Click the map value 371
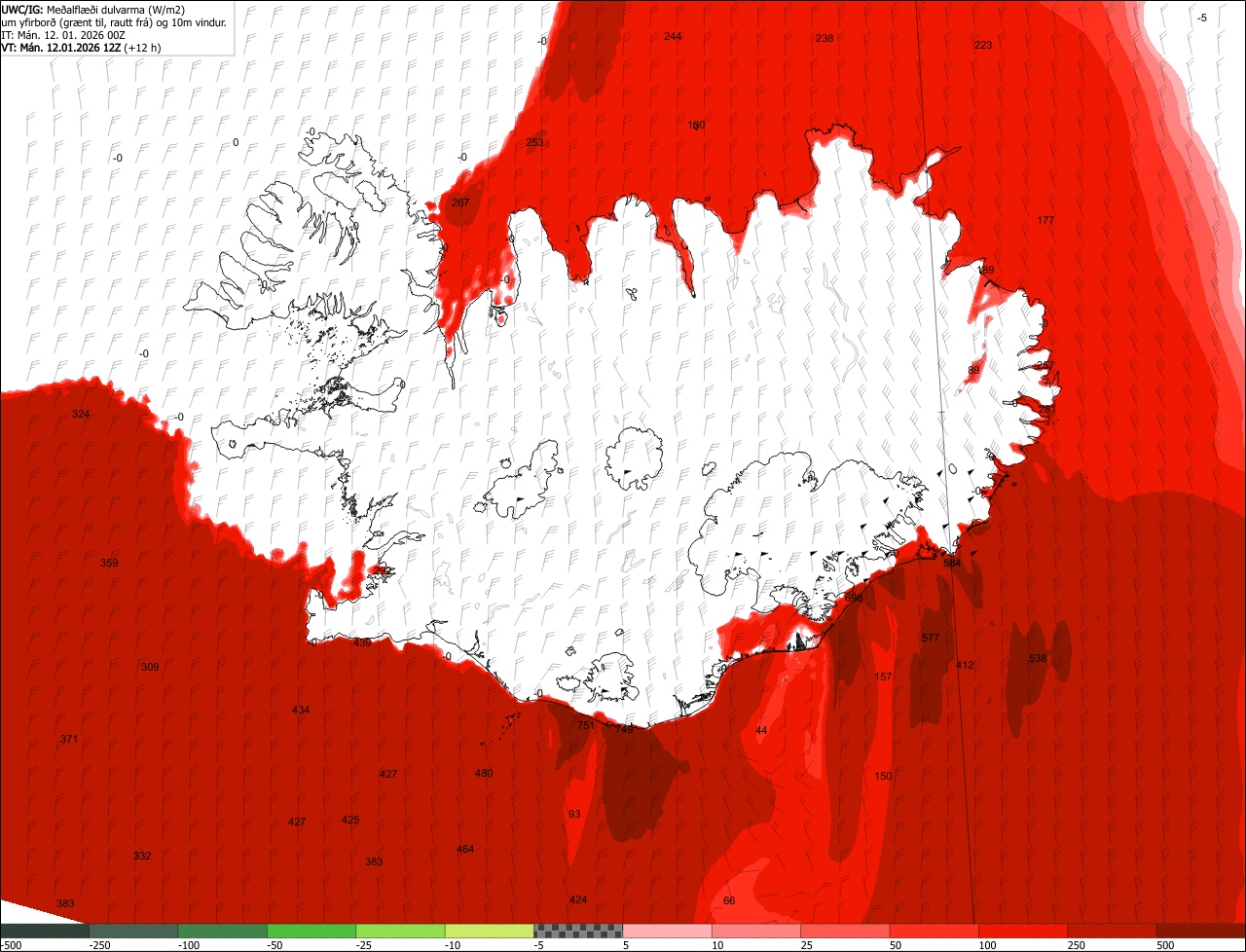 coord(68,739)
